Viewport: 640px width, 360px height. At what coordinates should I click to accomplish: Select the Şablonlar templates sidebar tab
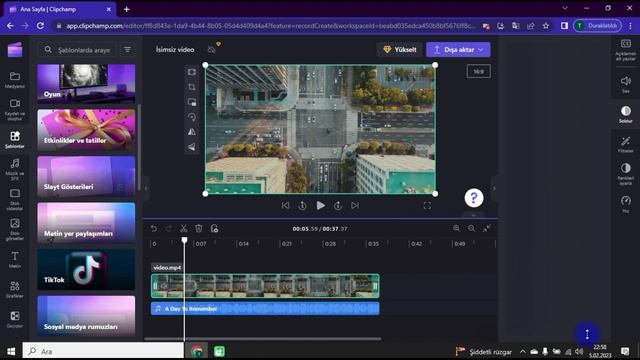click(15, 140)
